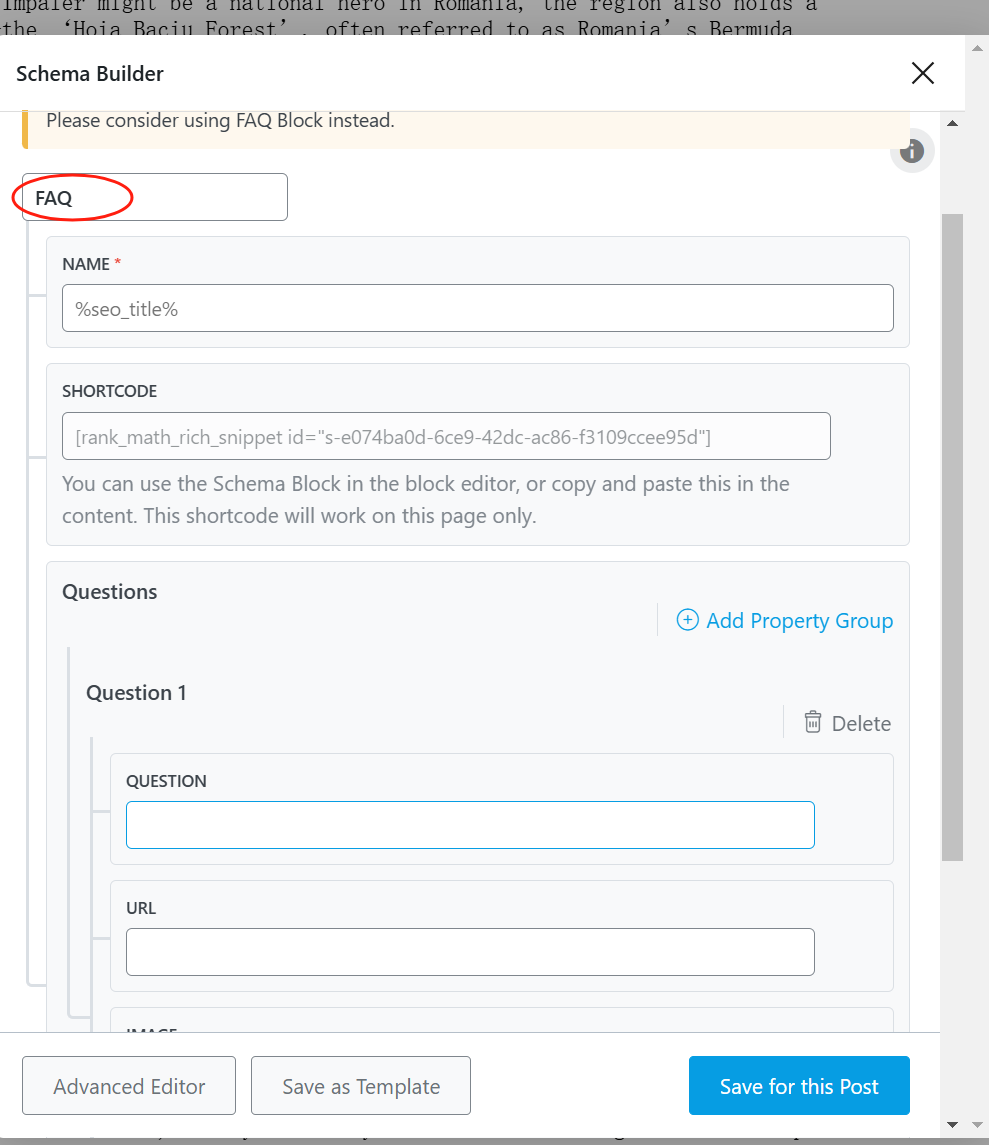Click the info icon below the dialog header
This screenshot has width=989, height=1145.
click(911, 151)
